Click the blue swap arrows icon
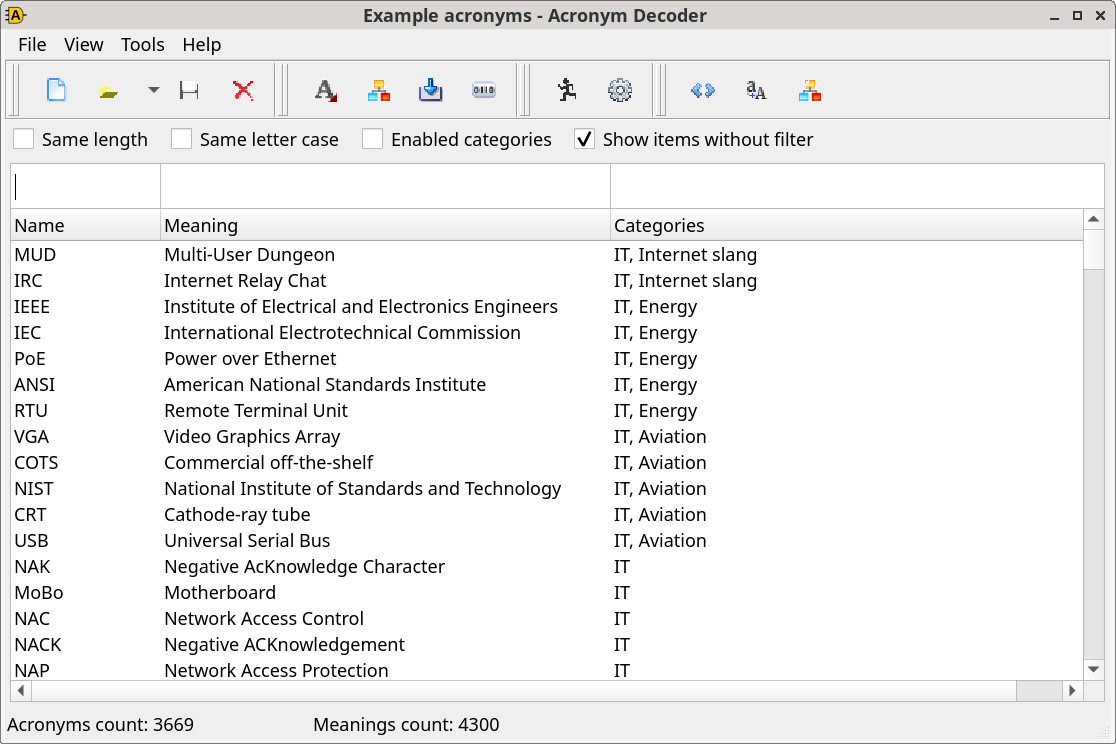The image size is (1116, 744). coord(702,90)
